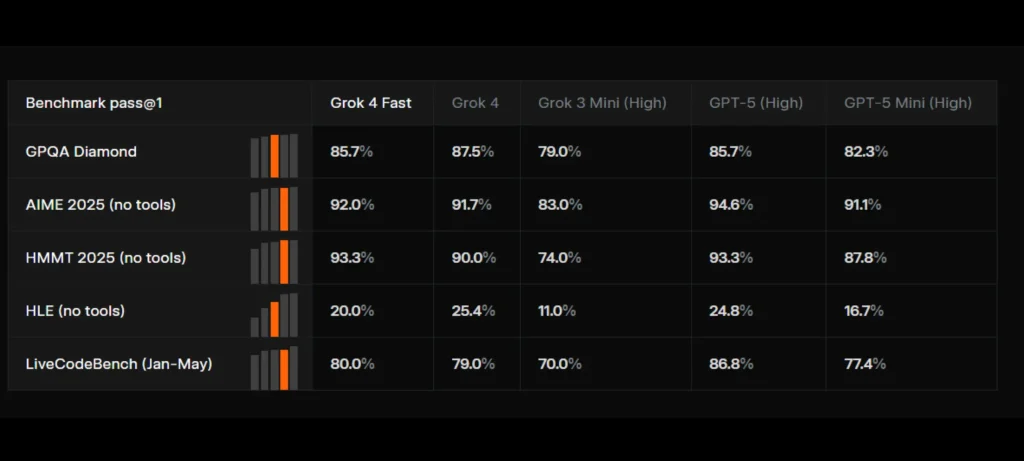Click GPT-5 Mini's 82.3% GPQA score
Viewport: 1024px width, 461px height.
pyautogui.click(x=865, y=152)
